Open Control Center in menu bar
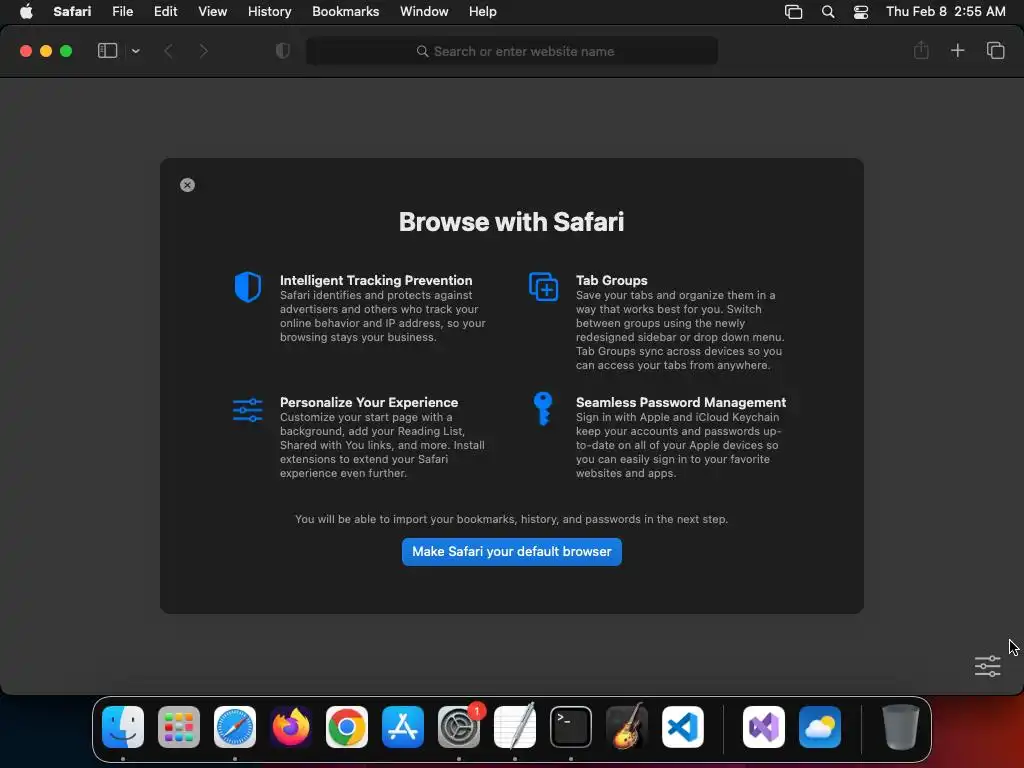Image resolution: width=1024 pixels, height=768 pixels. tap(861, 12)
